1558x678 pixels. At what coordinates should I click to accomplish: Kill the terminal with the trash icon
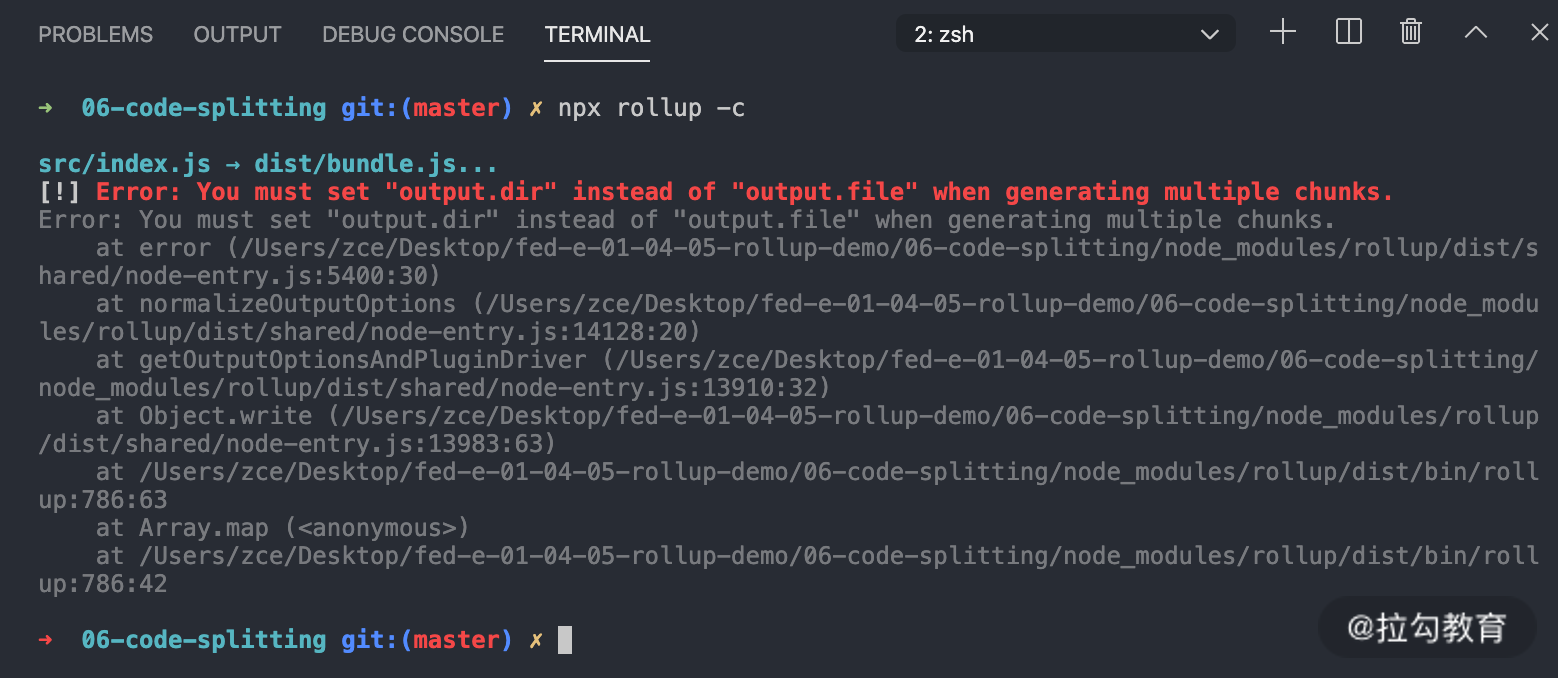click(1410, 32)
